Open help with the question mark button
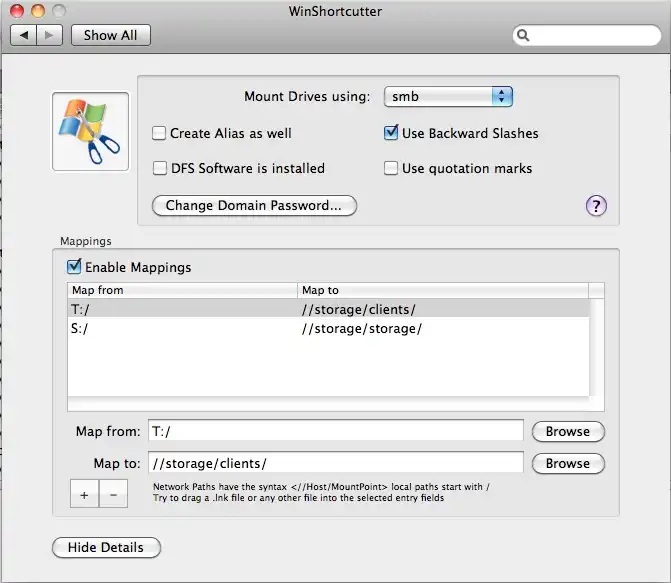Viewport: 671px width, 583px height. [596, 206]
